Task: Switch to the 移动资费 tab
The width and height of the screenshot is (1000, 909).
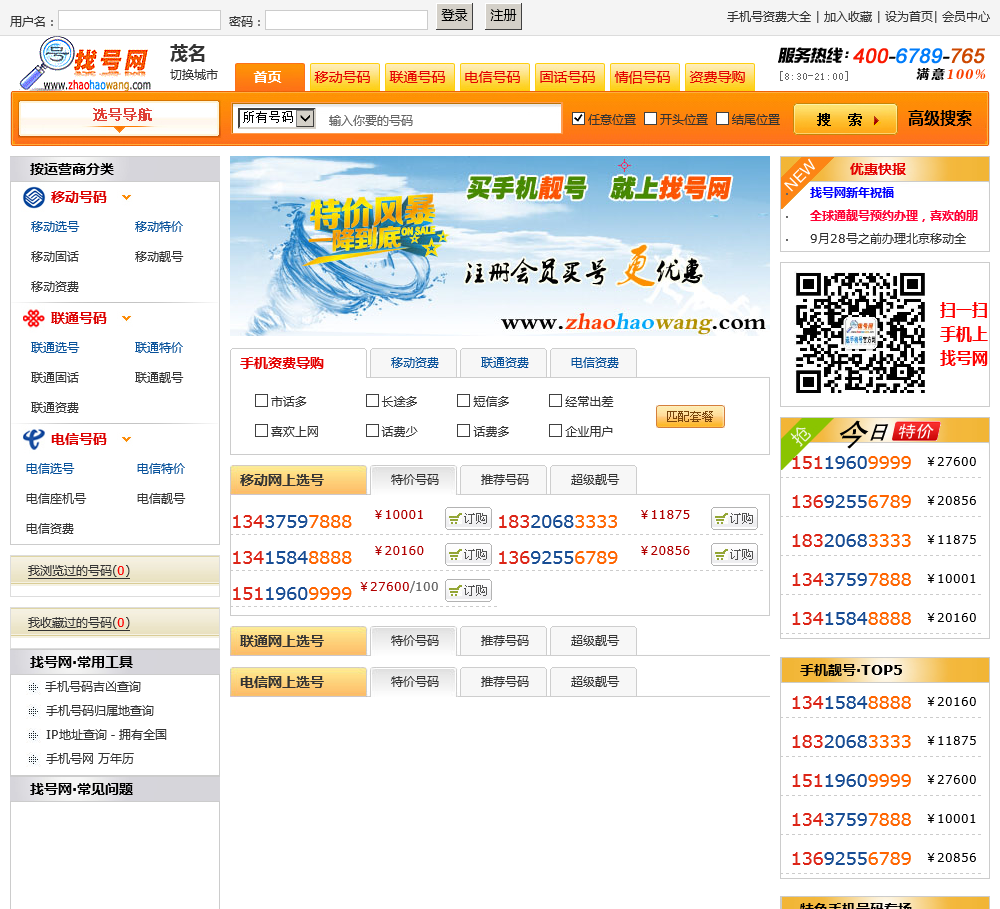Action: coord(414,363)
